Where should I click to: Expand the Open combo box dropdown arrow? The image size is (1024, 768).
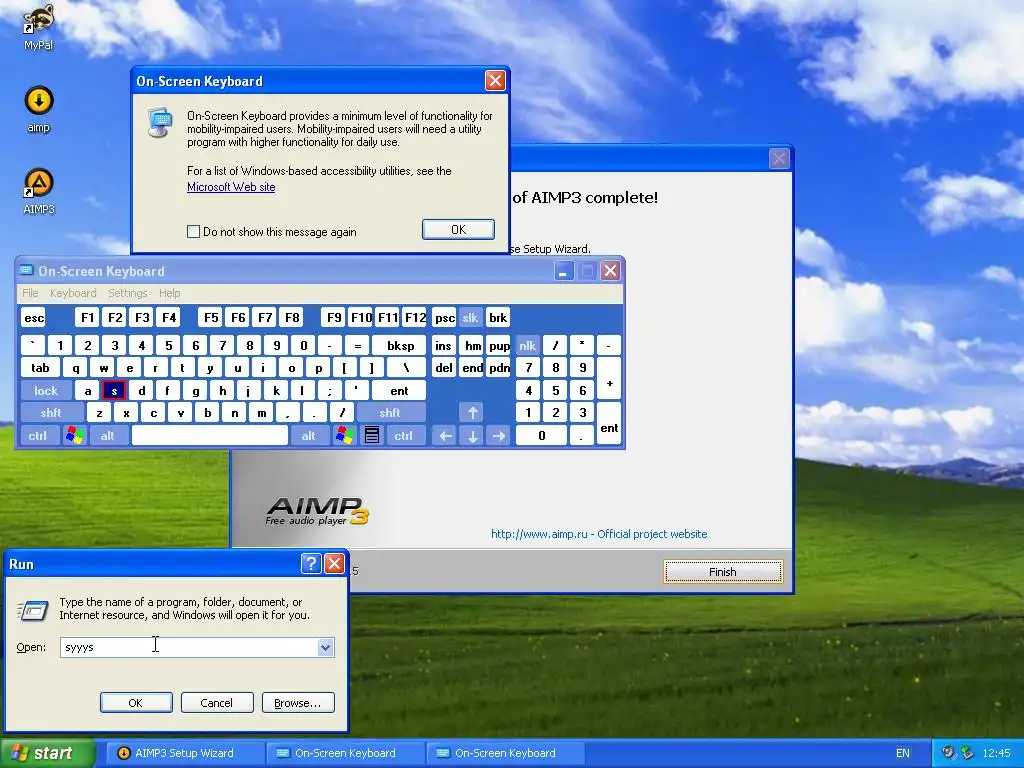(325, 647)
